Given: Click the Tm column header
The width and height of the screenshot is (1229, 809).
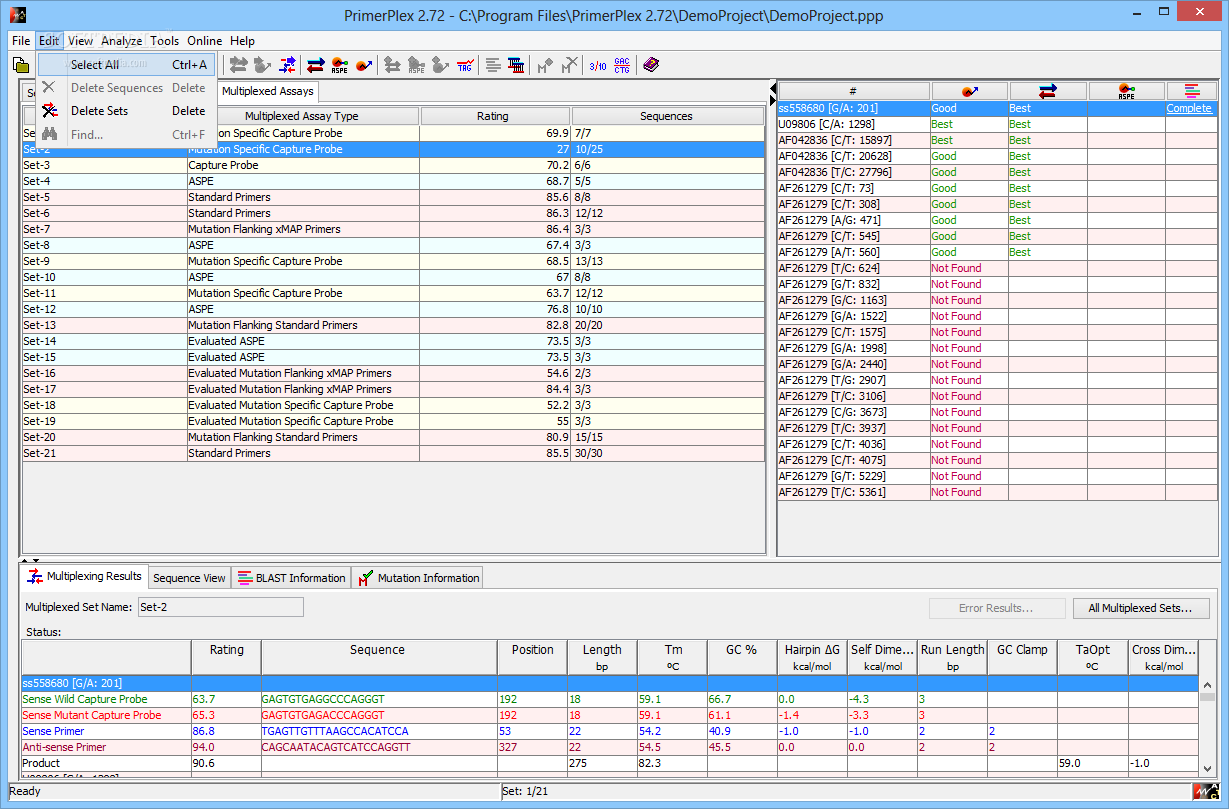Looking at the screenshot, I should click(x=672, y=657).
